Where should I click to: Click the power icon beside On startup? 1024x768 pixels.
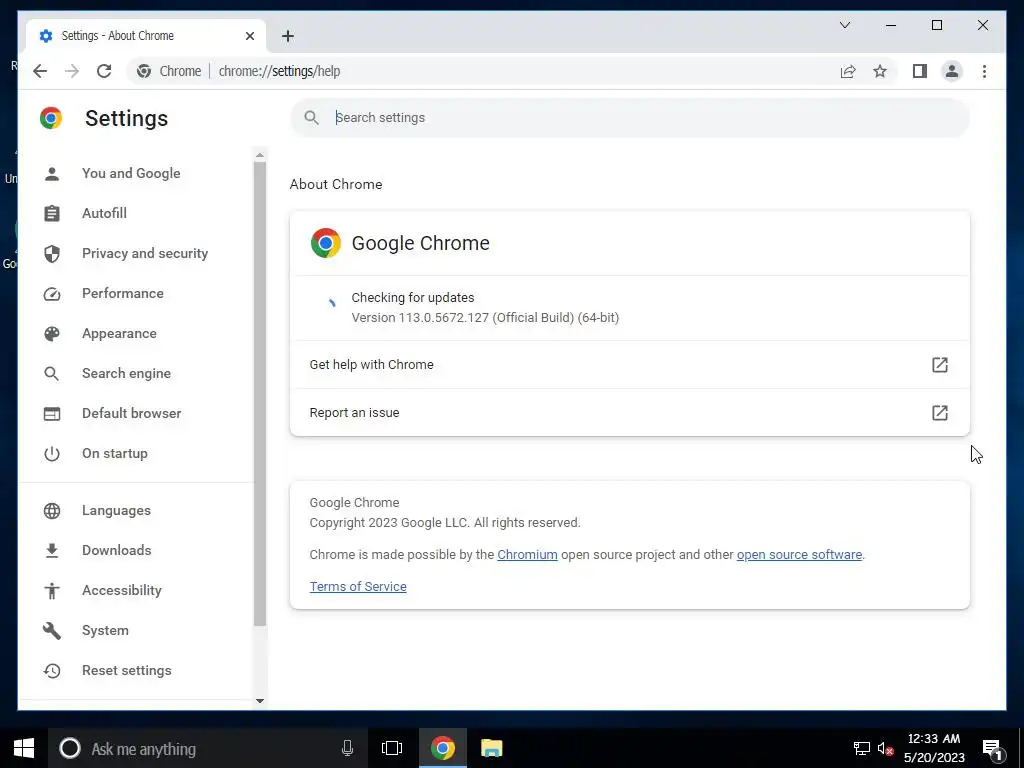coord(52,453)
